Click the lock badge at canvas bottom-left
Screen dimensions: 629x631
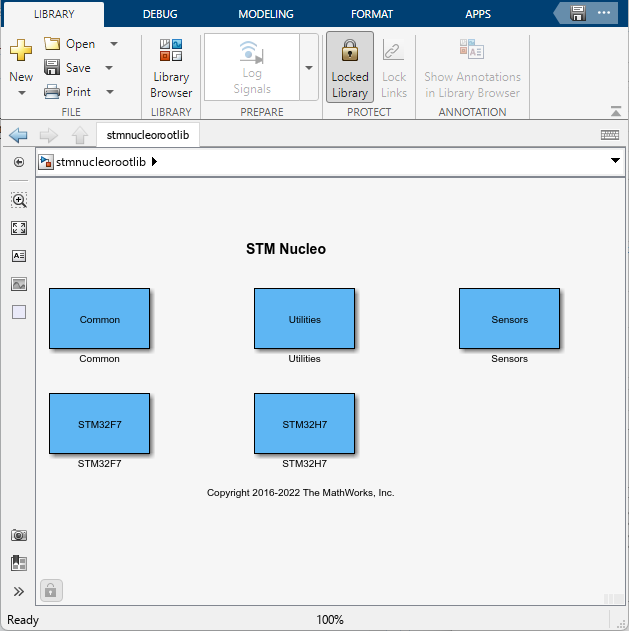coord(51,590)
